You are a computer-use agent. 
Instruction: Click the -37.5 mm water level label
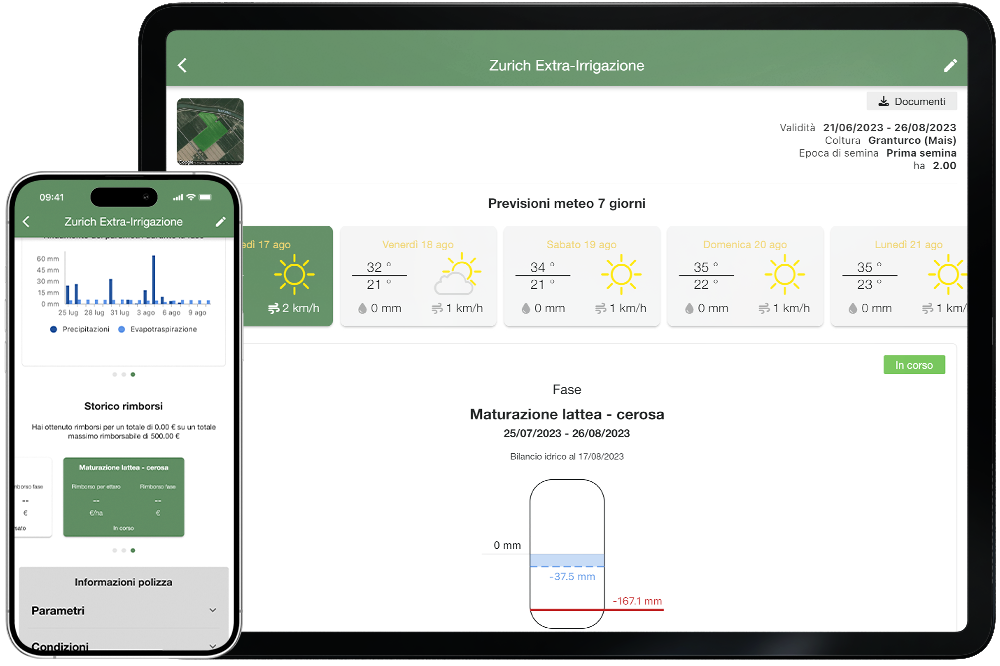(x=572, y=577)
